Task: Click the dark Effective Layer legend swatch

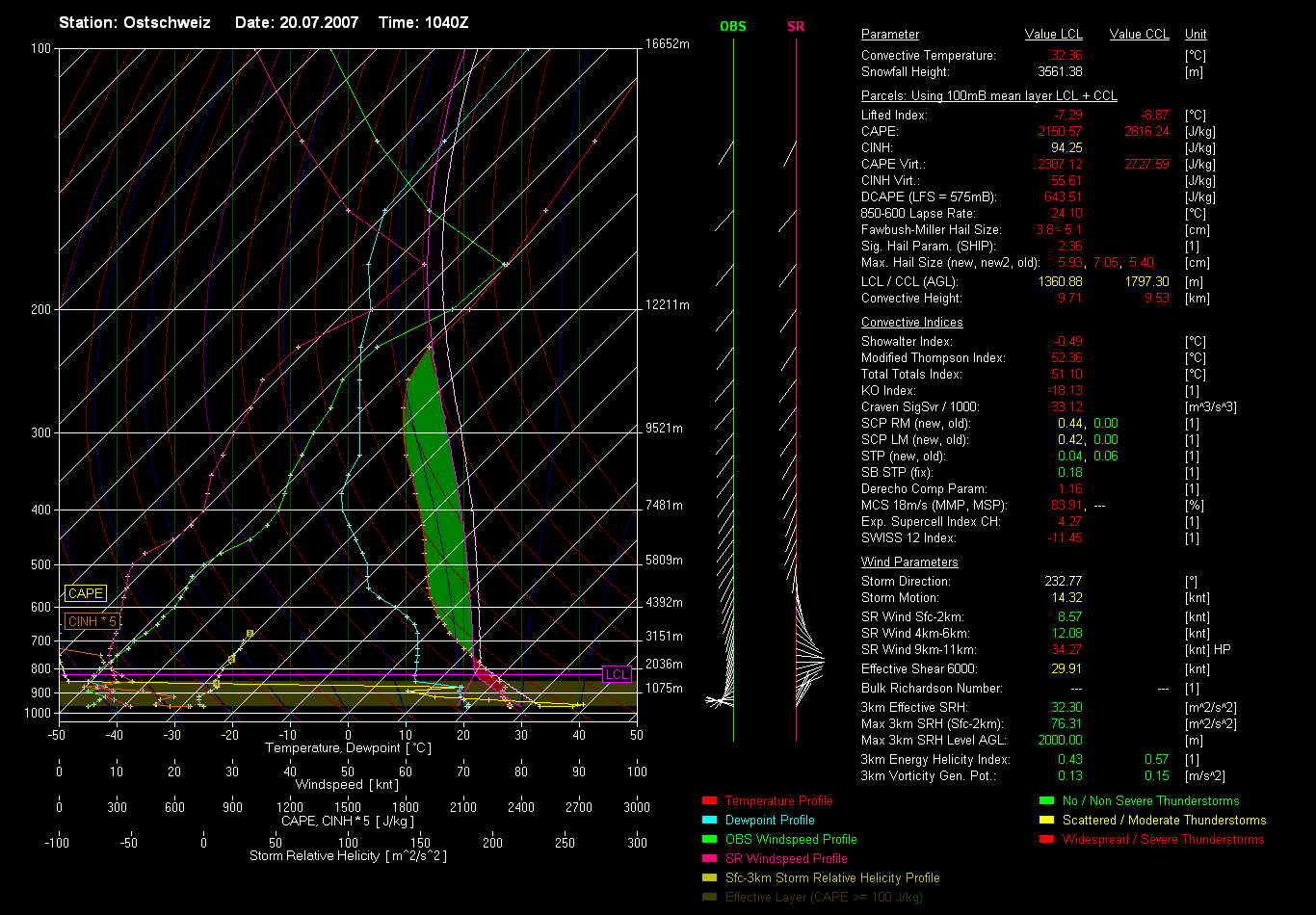Action: (709, 897)
